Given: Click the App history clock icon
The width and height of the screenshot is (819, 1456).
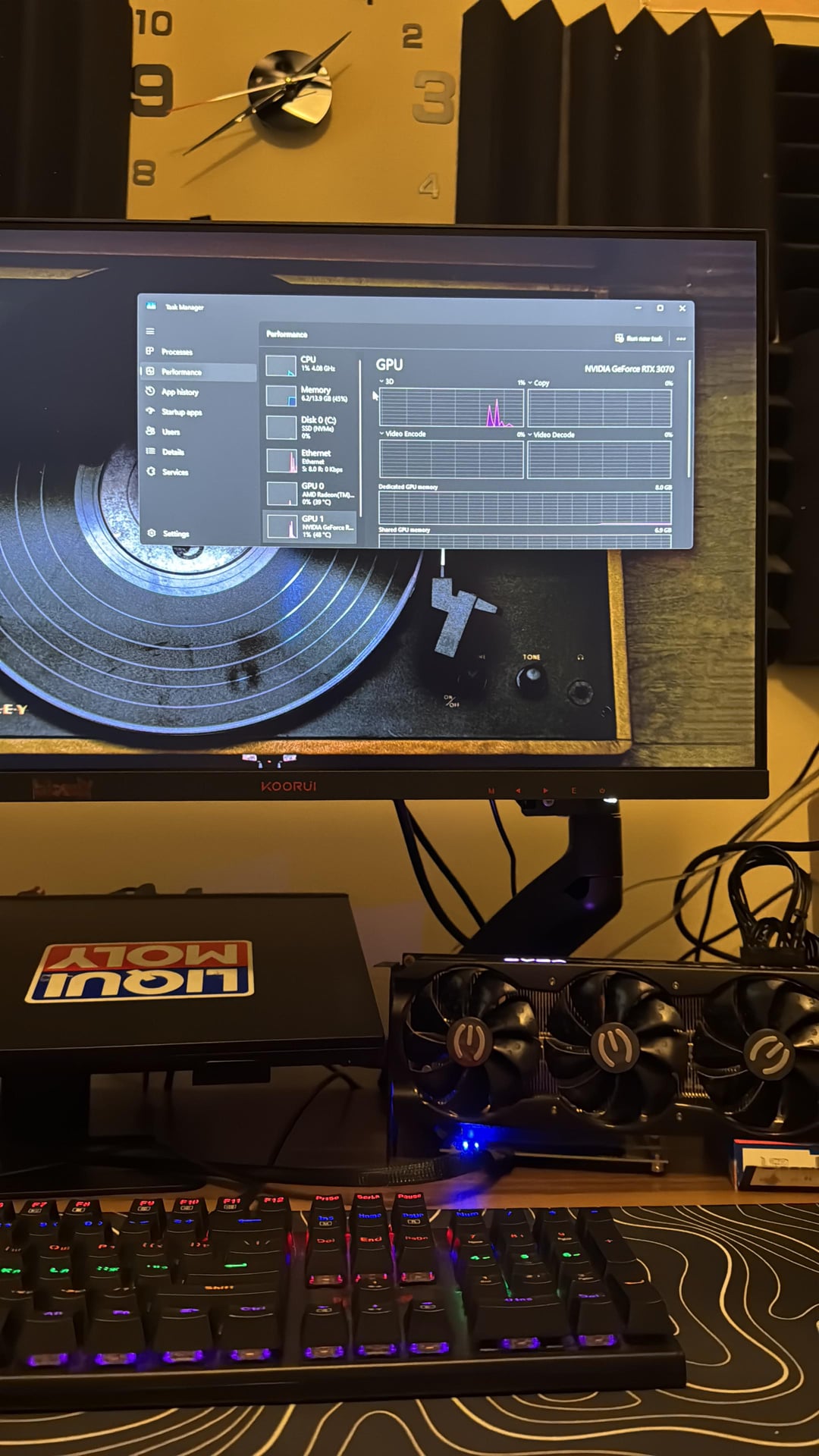Looking at the screenshot, I should coord(150,391).
